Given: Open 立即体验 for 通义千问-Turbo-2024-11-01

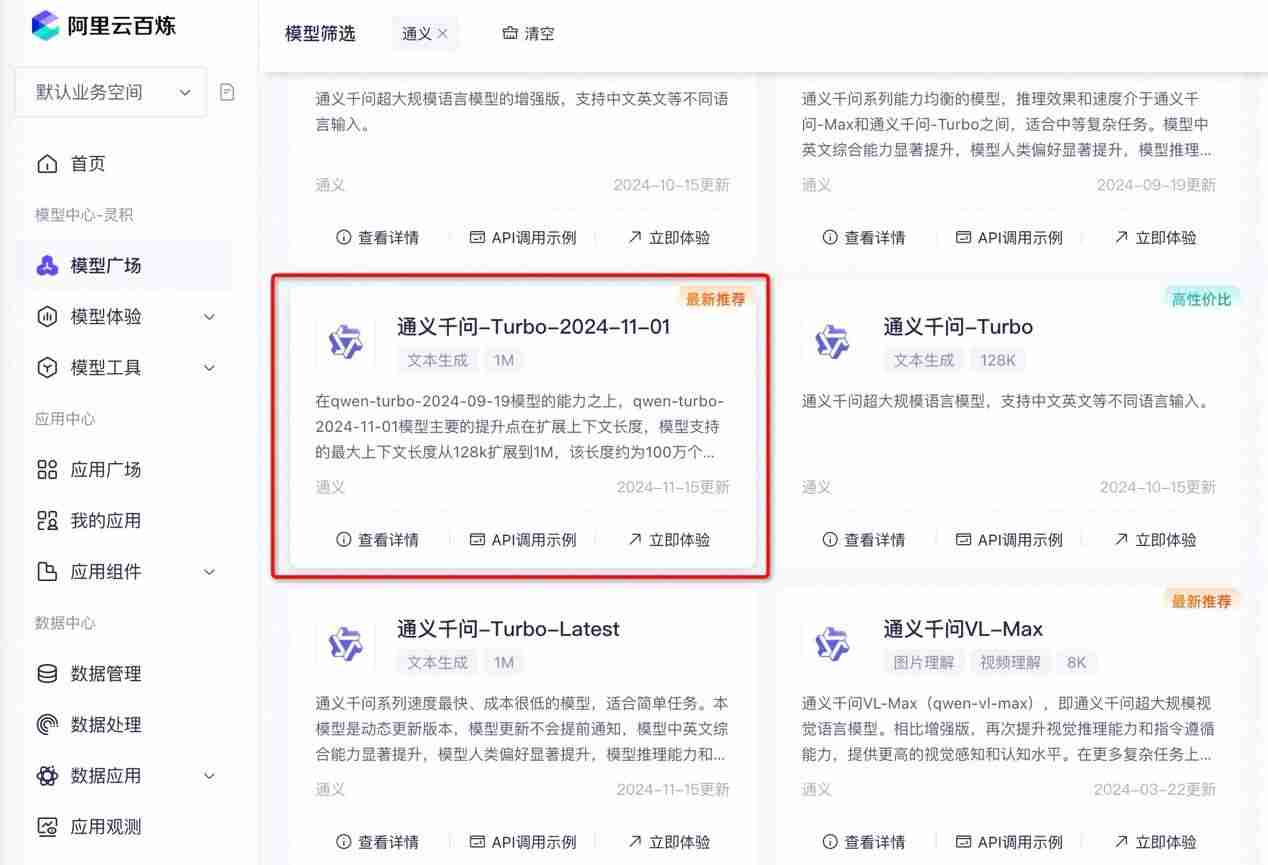Looking at the screenshot, I should [x=667, y=539].
